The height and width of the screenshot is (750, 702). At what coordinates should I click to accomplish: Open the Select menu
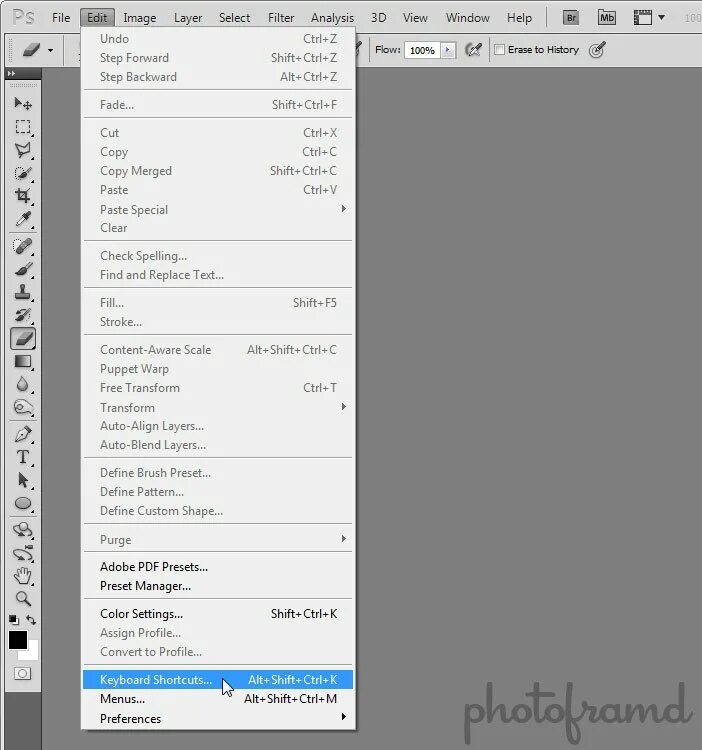point(234,18)
